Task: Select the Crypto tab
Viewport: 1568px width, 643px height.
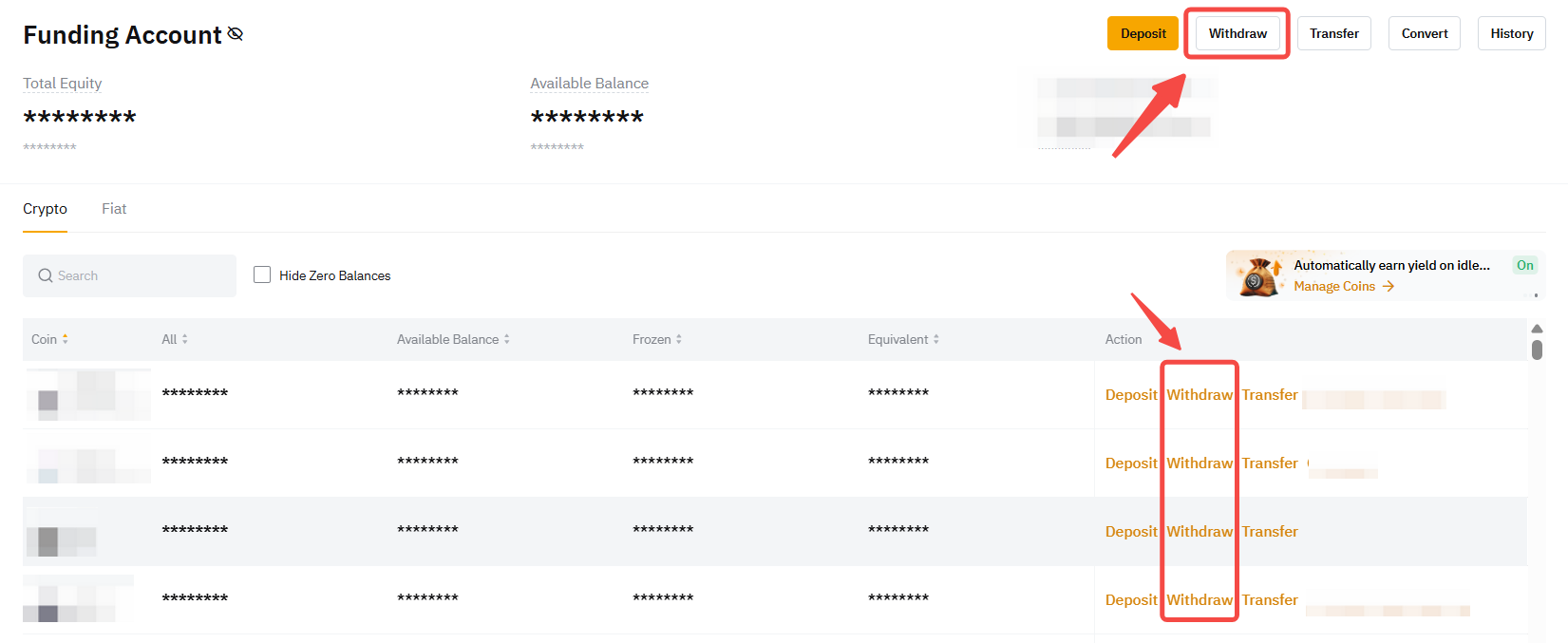Action: coord(45,209)
